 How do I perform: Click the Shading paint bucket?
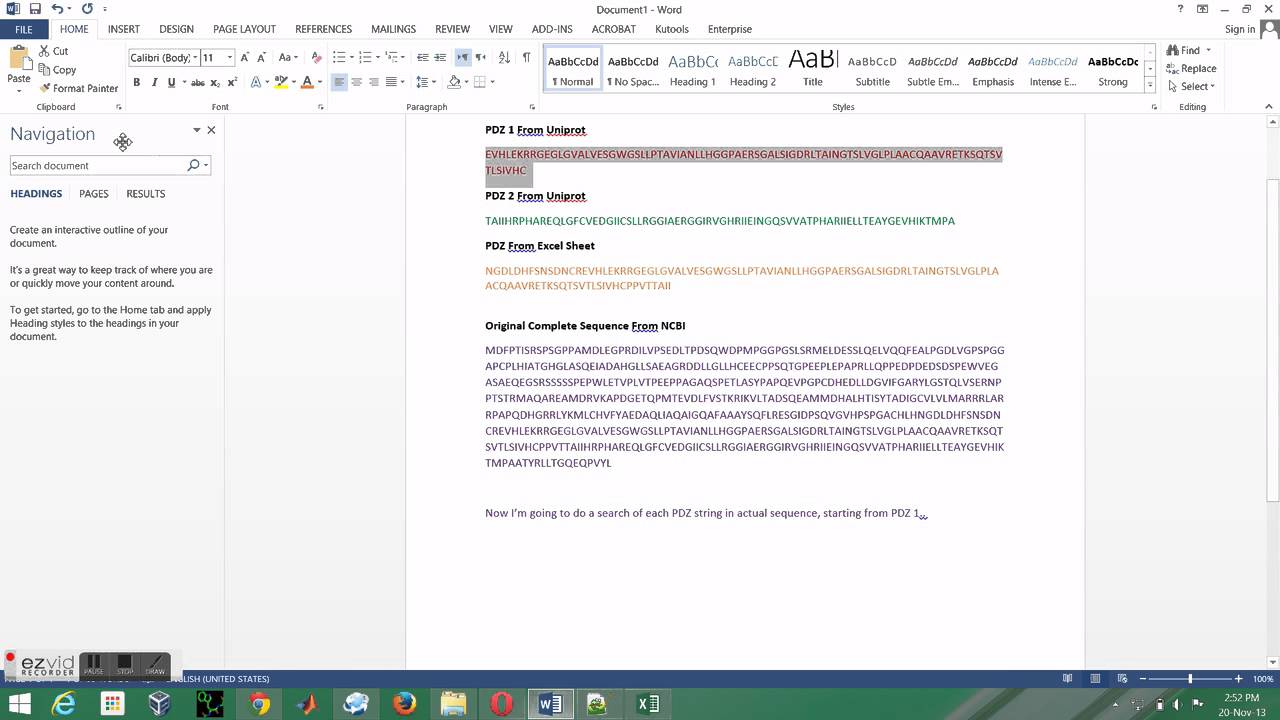[455, 82]
